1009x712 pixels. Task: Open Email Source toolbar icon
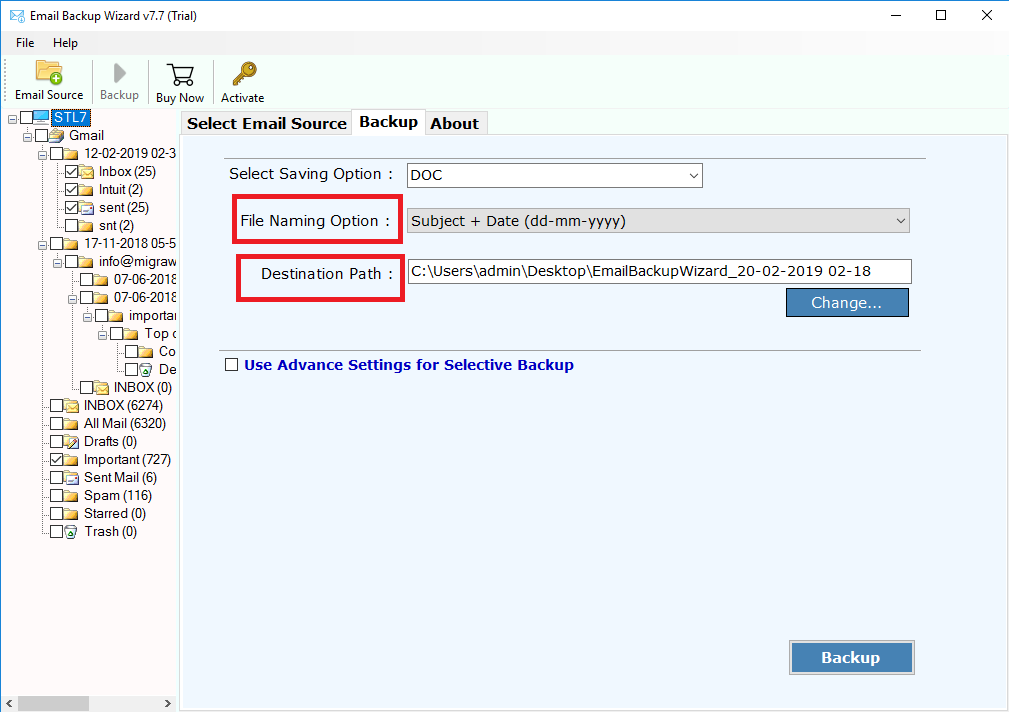[49, 72]
